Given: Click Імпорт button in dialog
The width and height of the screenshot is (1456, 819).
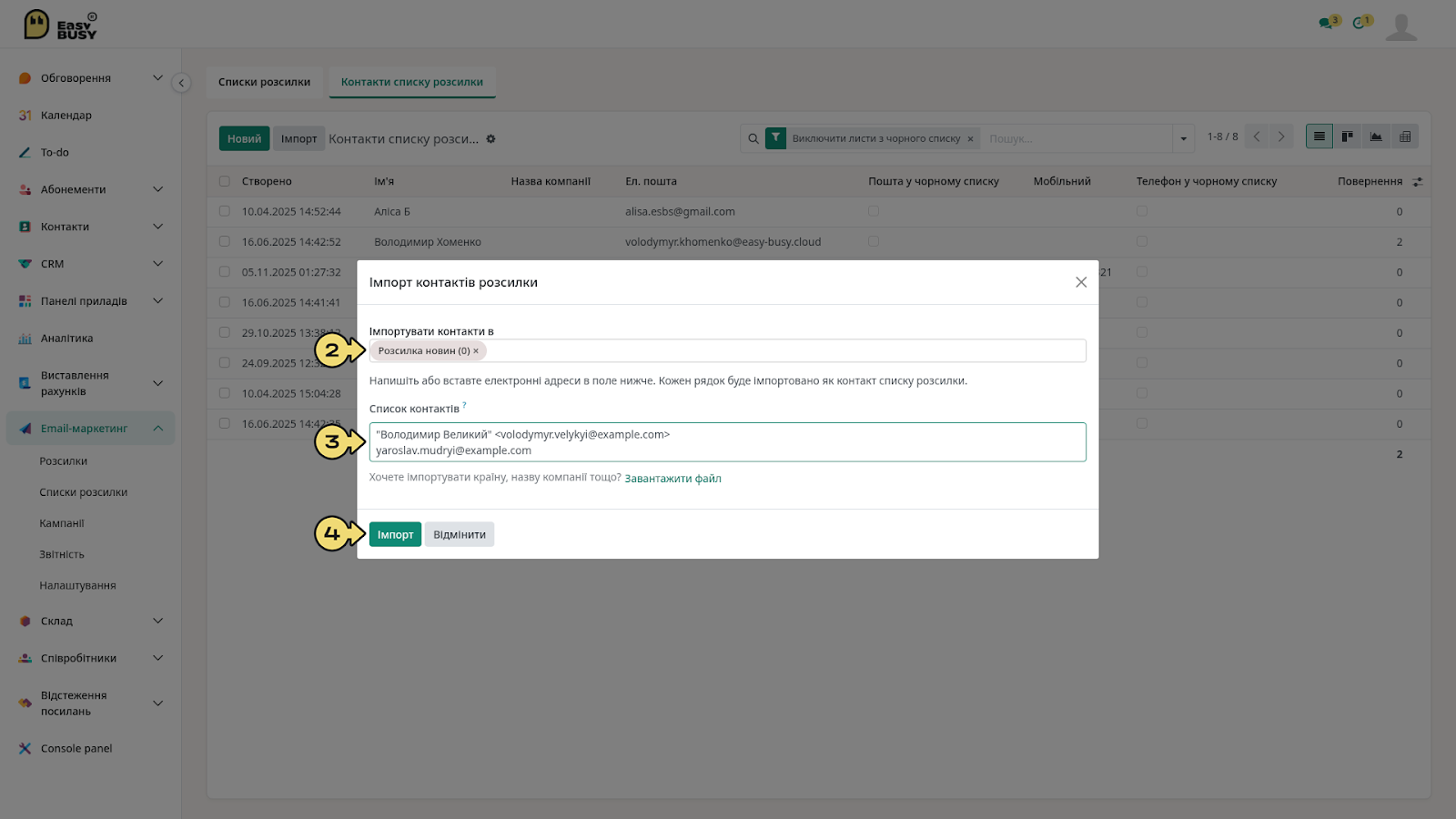Looking at the screenshot, I should click(395, 535).
